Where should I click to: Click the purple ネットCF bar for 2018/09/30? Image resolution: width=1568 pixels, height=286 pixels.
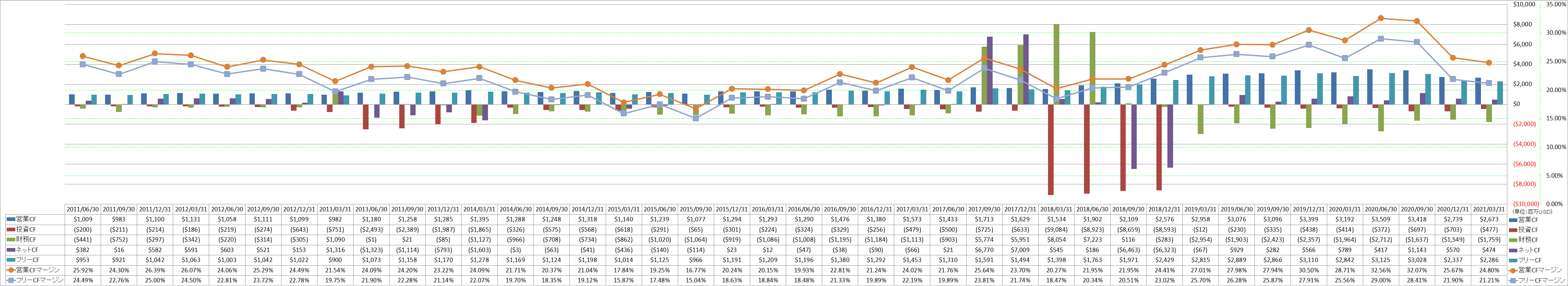[1134, 136]
